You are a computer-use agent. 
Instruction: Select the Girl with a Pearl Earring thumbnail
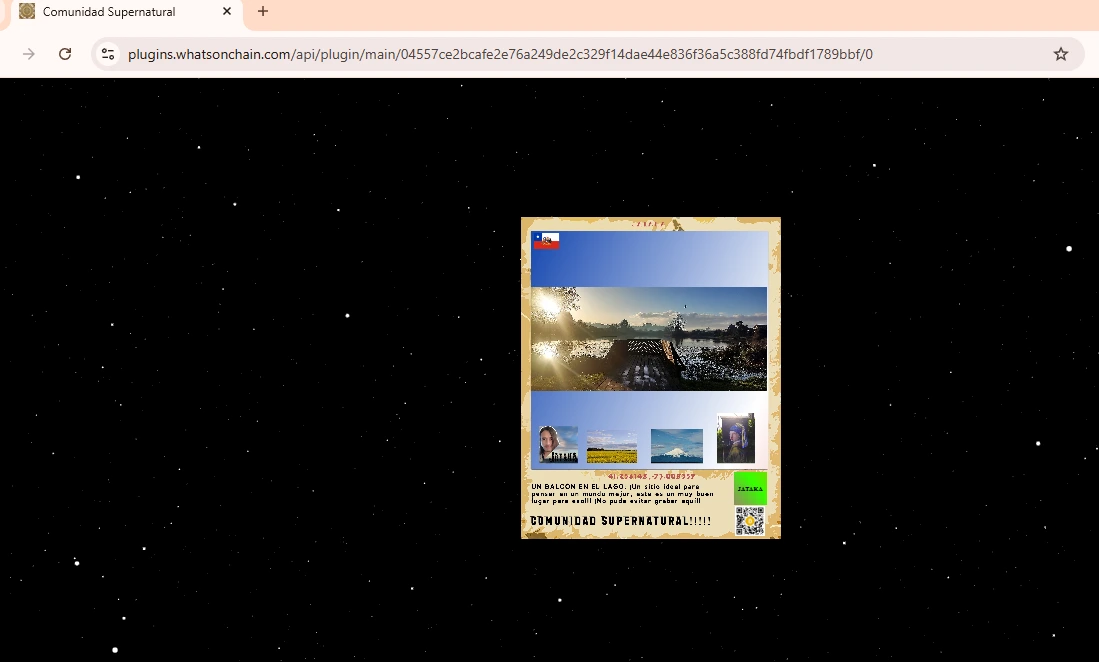click(x=735, y=438)
